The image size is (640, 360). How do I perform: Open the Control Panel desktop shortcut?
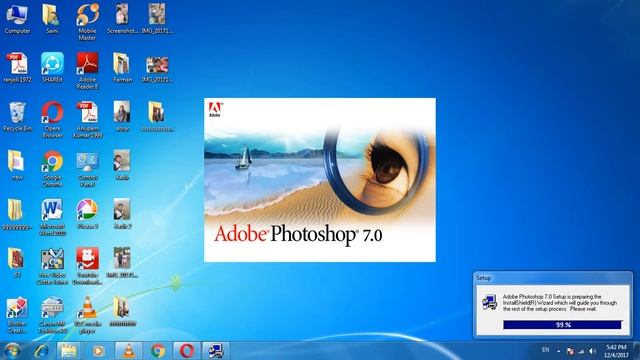point(87,169)
